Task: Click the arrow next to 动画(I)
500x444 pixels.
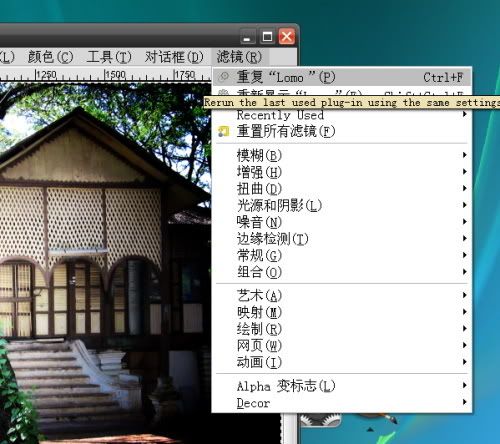Action: click(x=465, y=362)
